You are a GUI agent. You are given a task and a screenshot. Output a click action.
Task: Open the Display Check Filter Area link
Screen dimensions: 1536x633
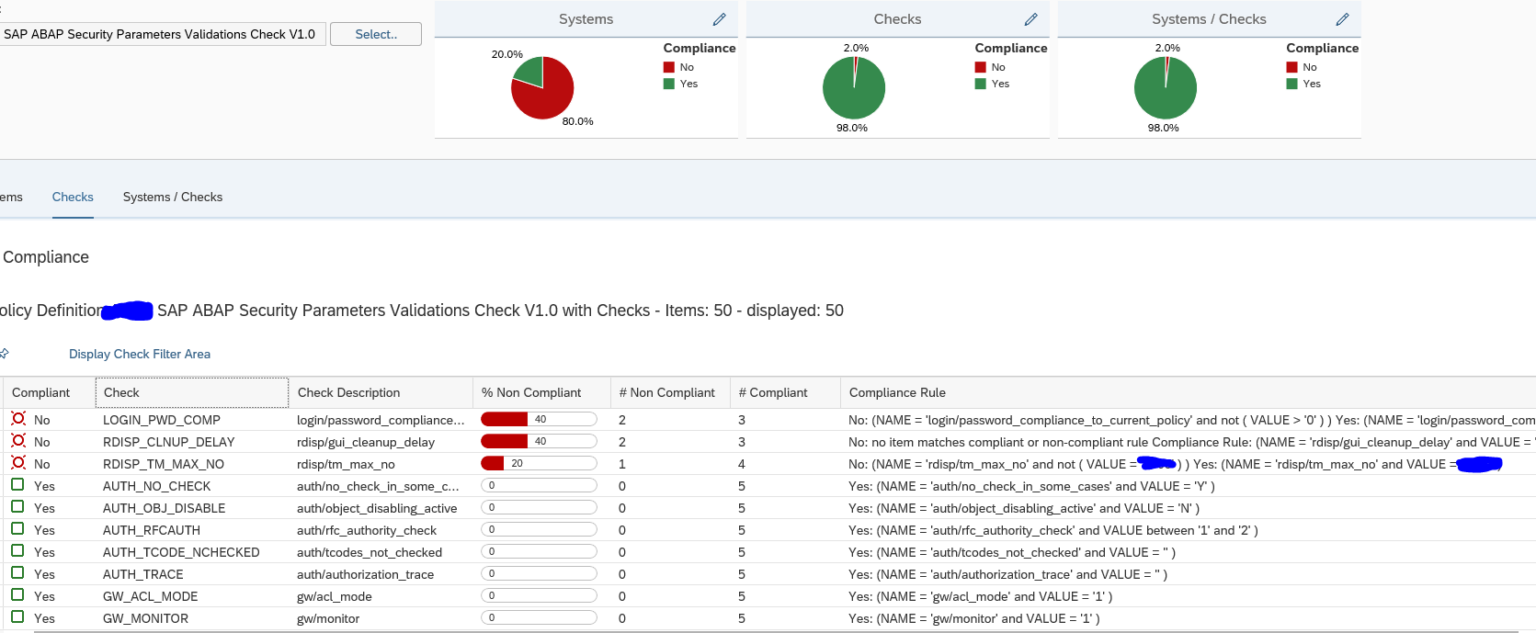click(x=139, y=353)
